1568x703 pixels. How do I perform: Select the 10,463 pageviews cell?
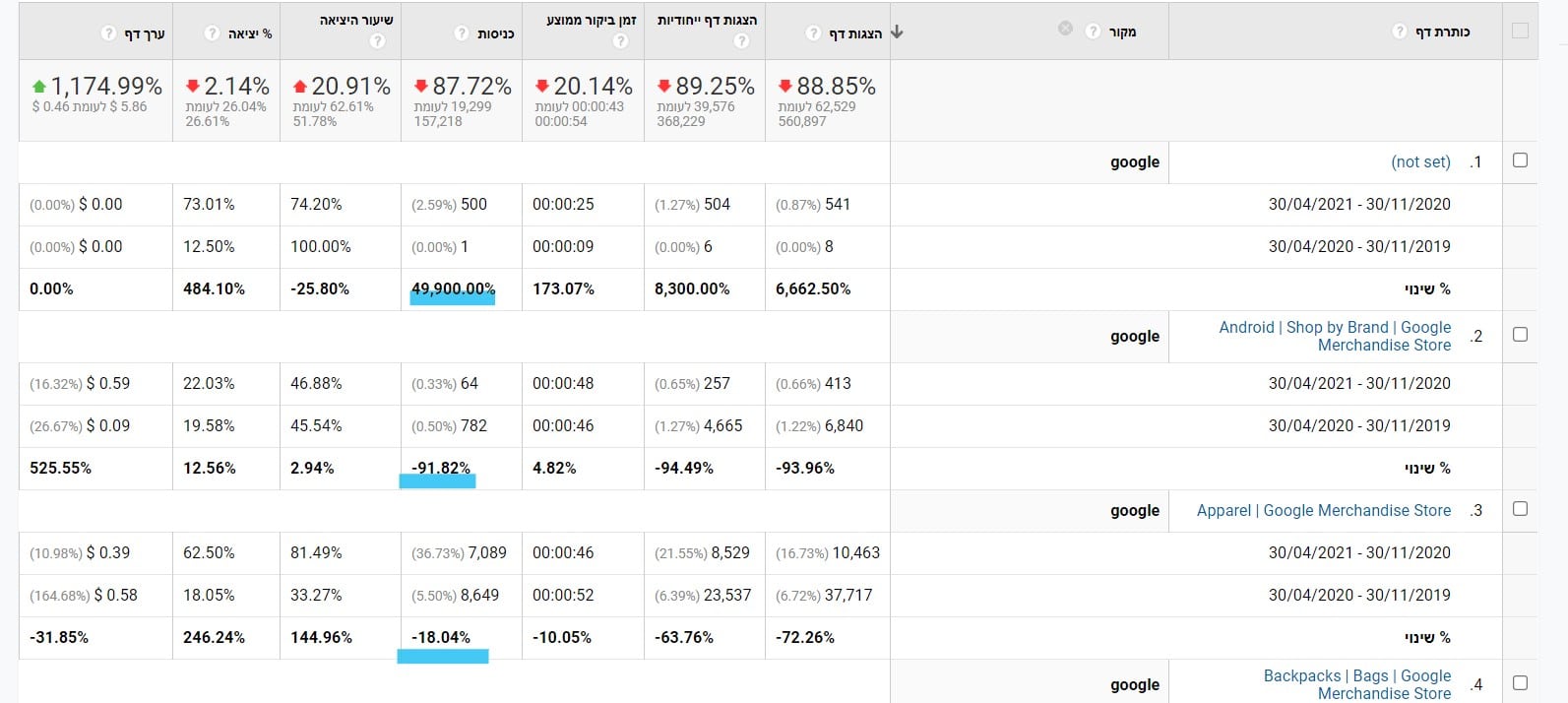tap(855, 552)
